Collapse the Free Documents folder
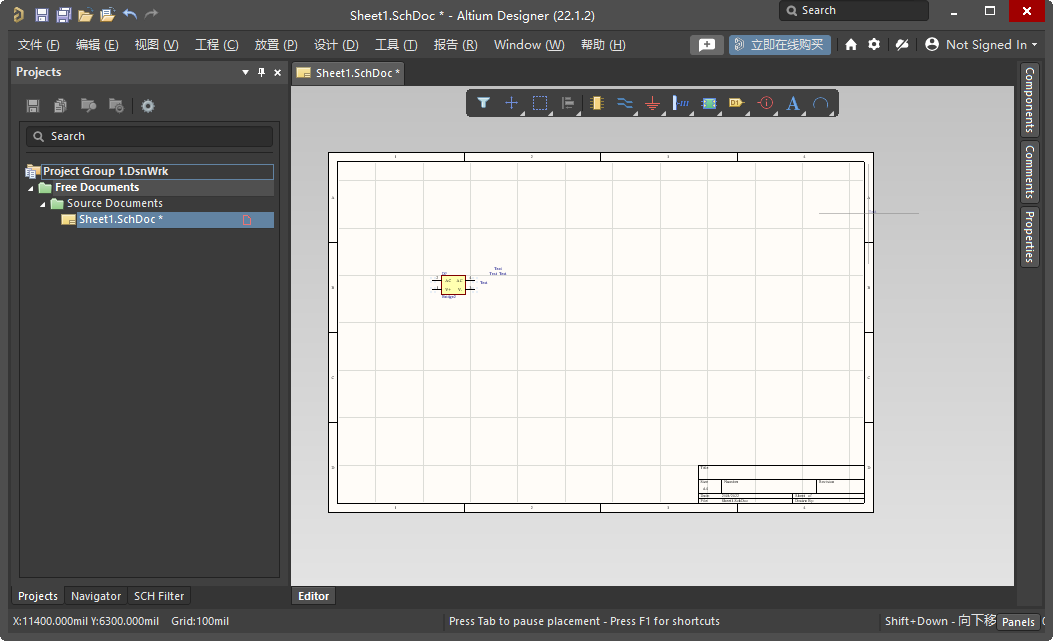This screenshot has height=641, width=1053. pyautogui.click(x=29, y=187)
